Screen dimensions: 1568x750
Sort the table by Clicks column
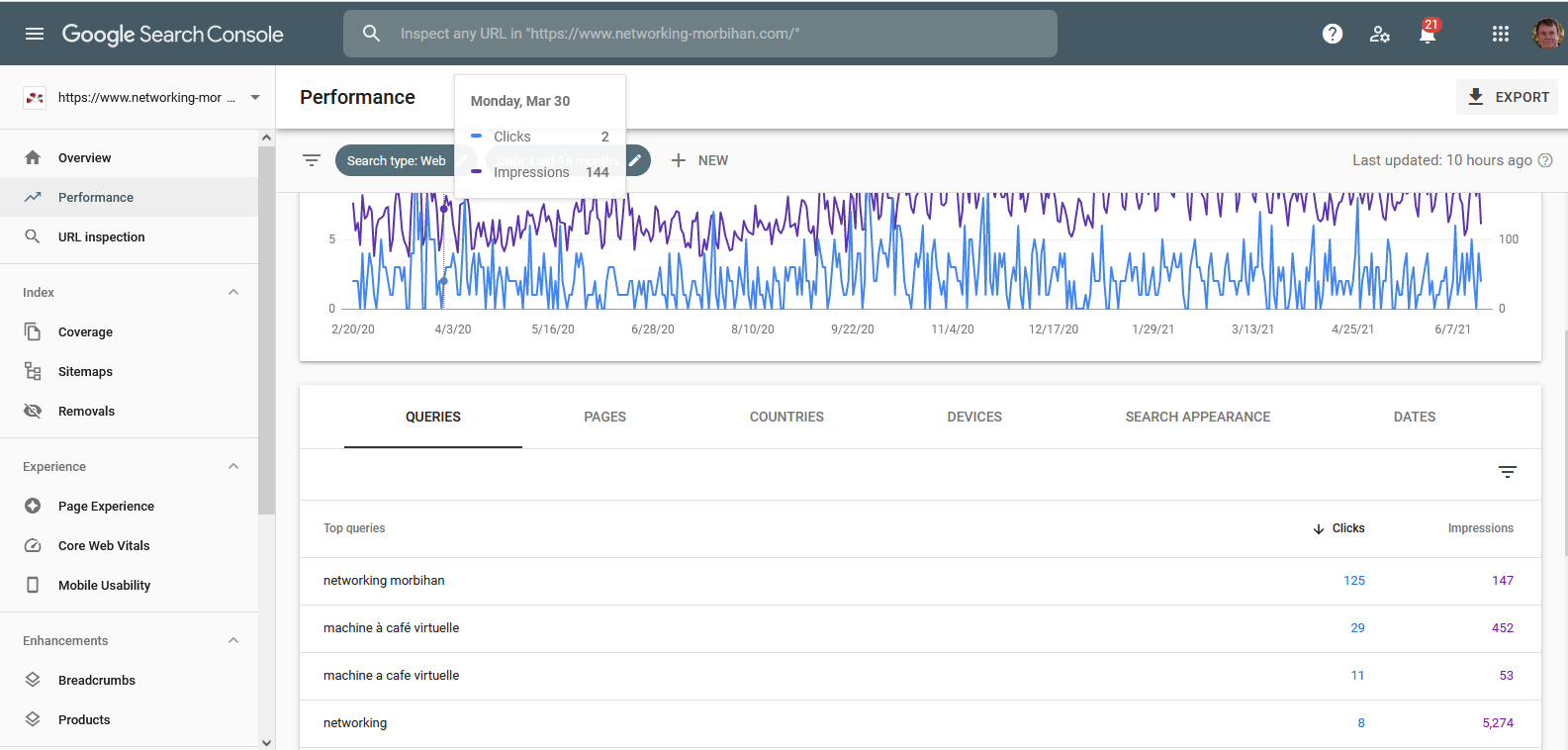coord(1338,528)
